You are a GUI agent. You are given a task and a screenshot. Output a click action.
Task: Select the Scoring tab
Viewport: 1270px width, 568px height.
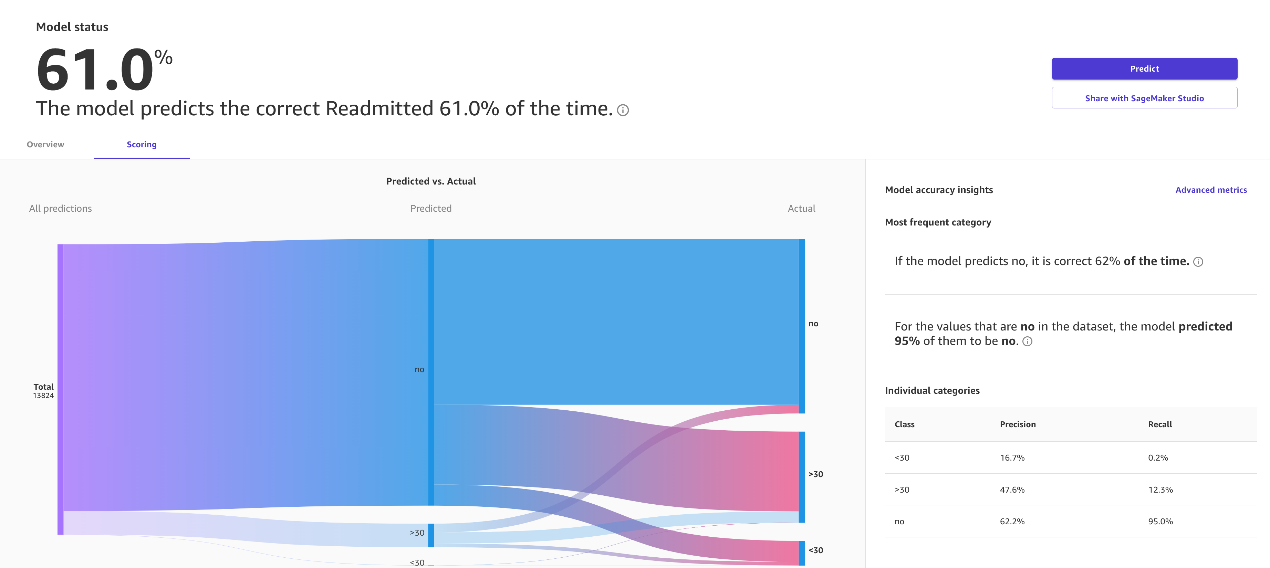pos(141,145)
